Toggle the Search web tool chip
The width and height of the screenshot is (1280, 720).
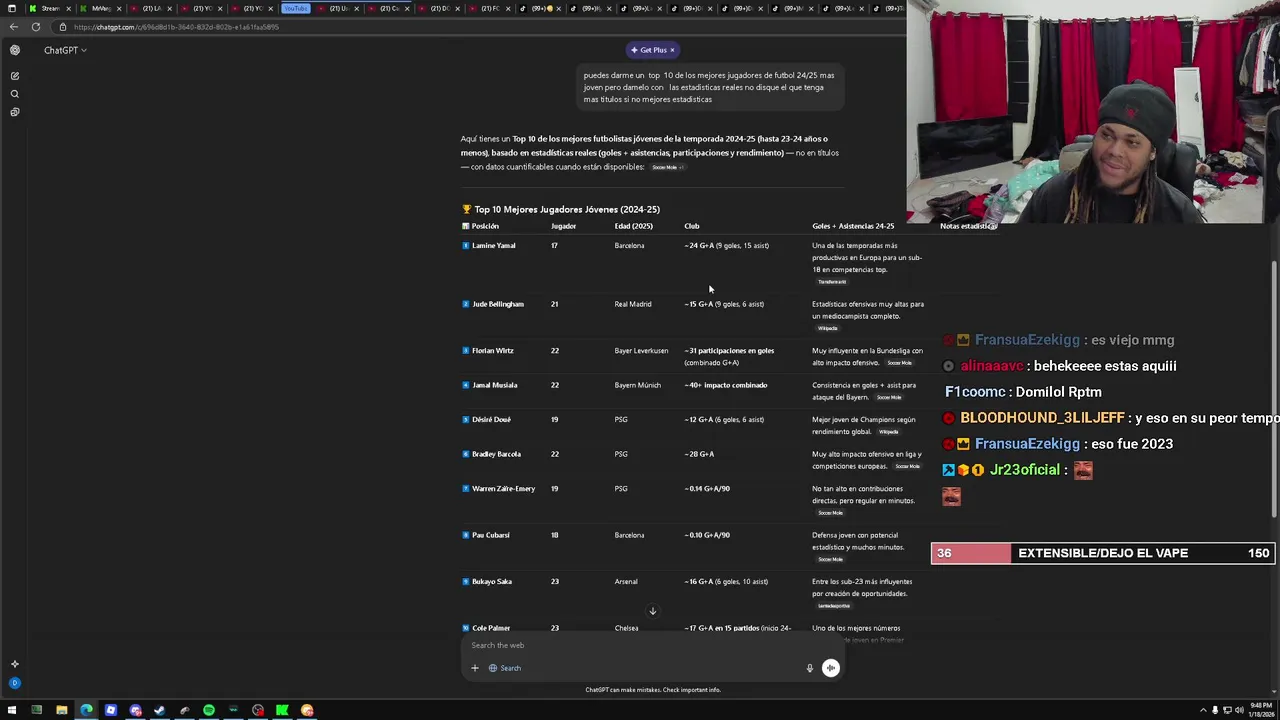tap(505, 668)
